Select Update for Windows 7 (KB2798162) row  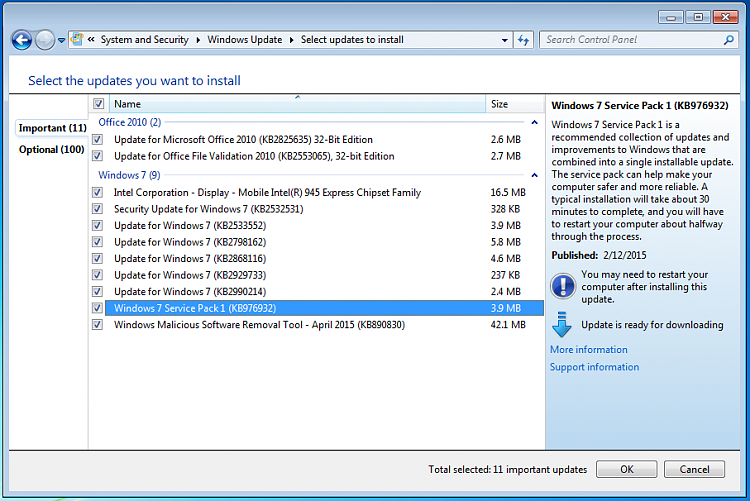[324, 242]
